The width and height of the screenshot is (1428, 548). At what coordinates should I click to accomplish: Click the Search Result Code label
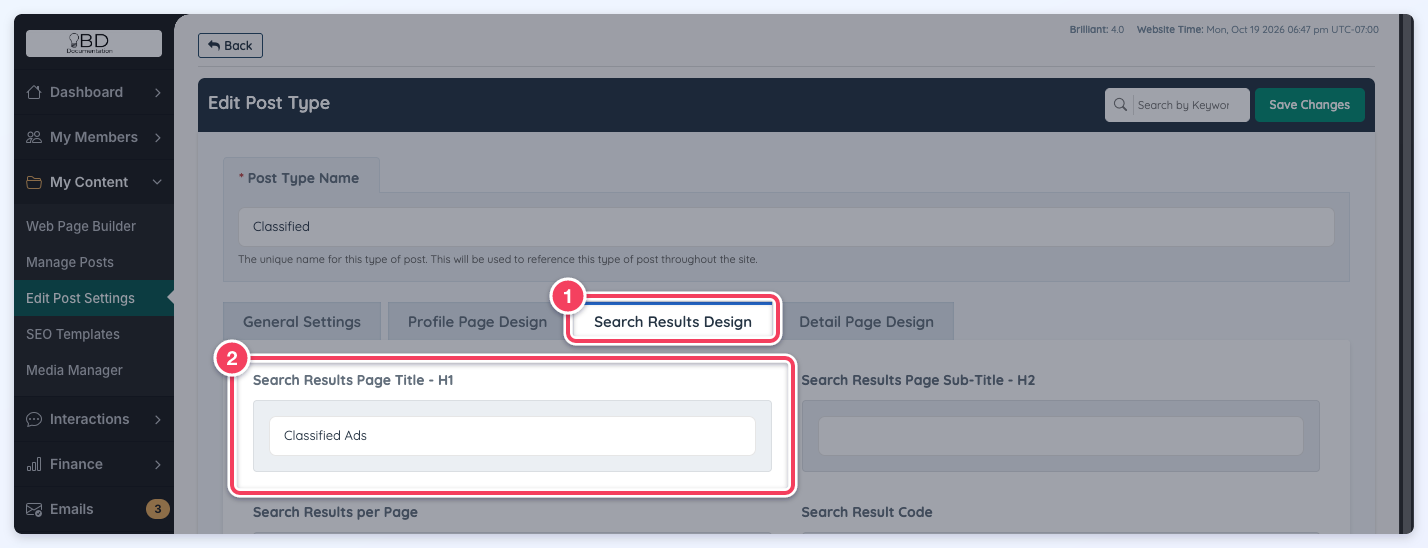pos(866,512)
